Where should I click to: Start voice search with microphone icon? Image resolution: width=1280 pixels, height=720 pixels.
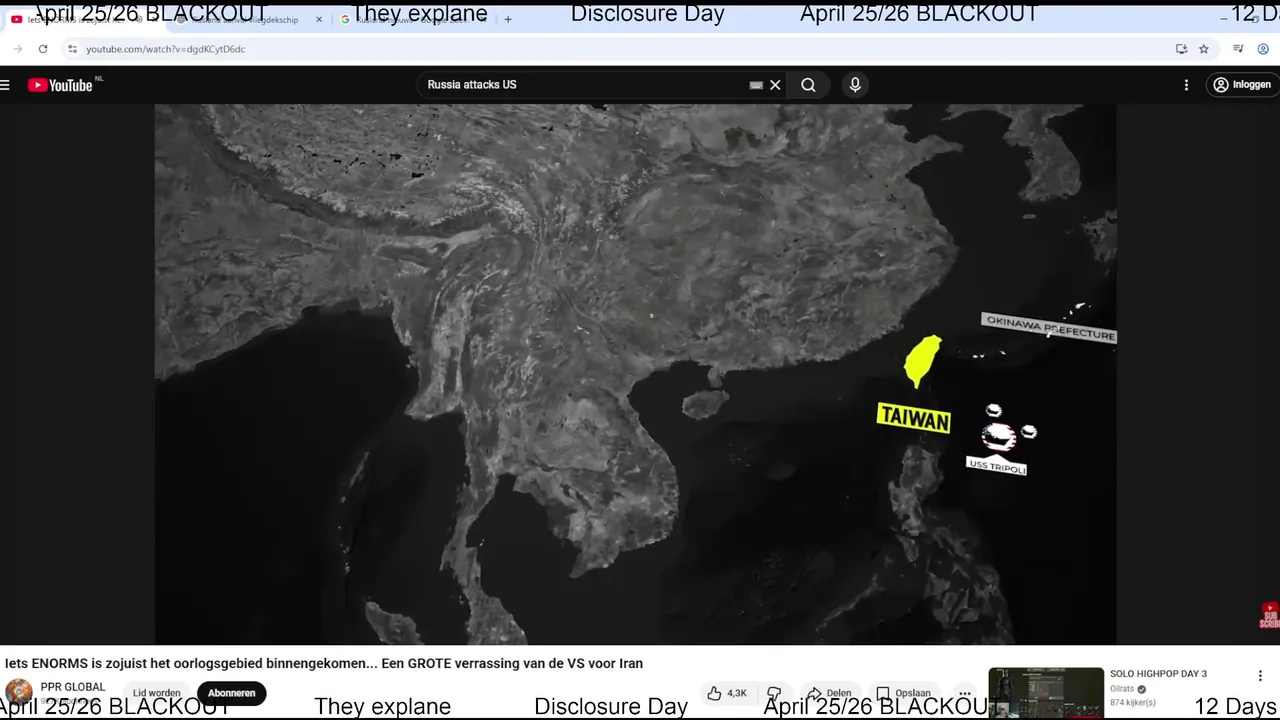[x=855, y=85]
